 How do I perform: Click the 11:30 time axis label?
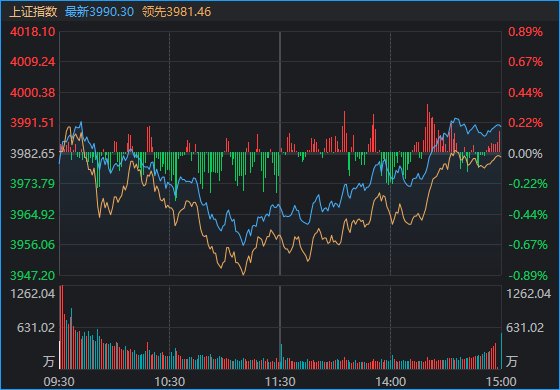(x=280, y=382)
